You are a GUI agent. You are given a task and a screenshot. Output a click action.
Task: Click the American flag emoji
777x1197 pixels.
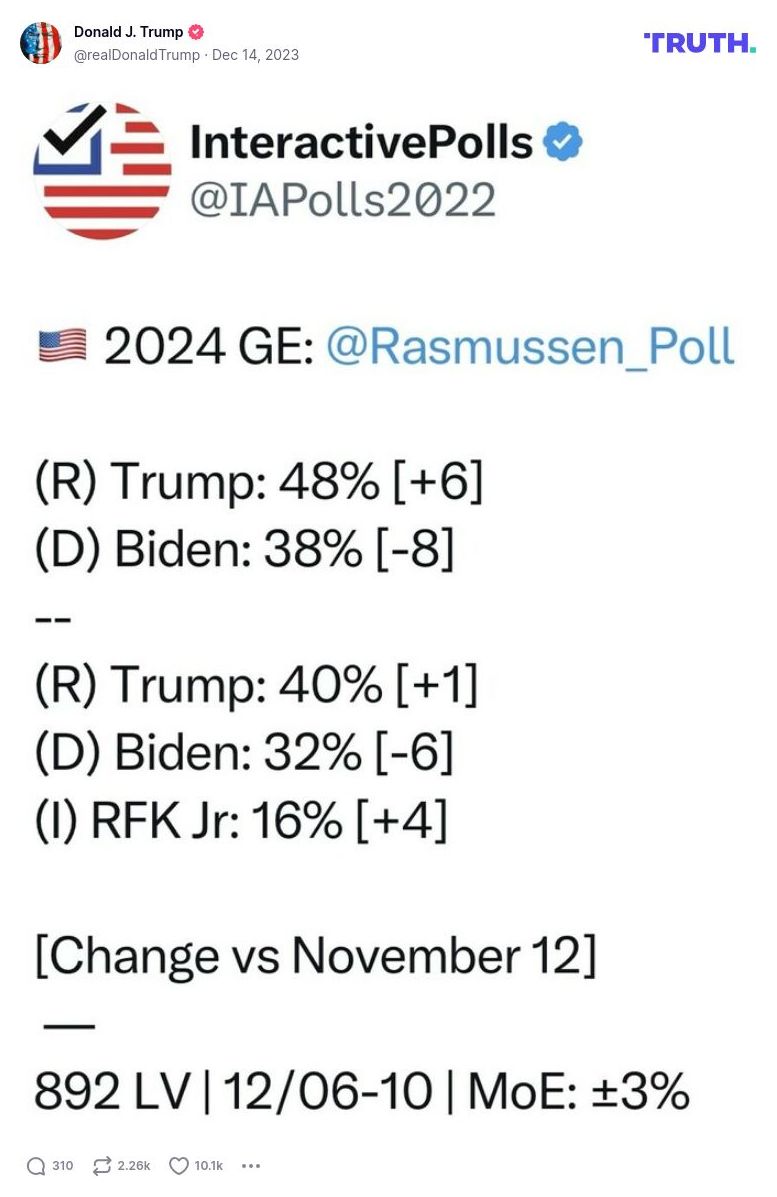click(63, 344)
